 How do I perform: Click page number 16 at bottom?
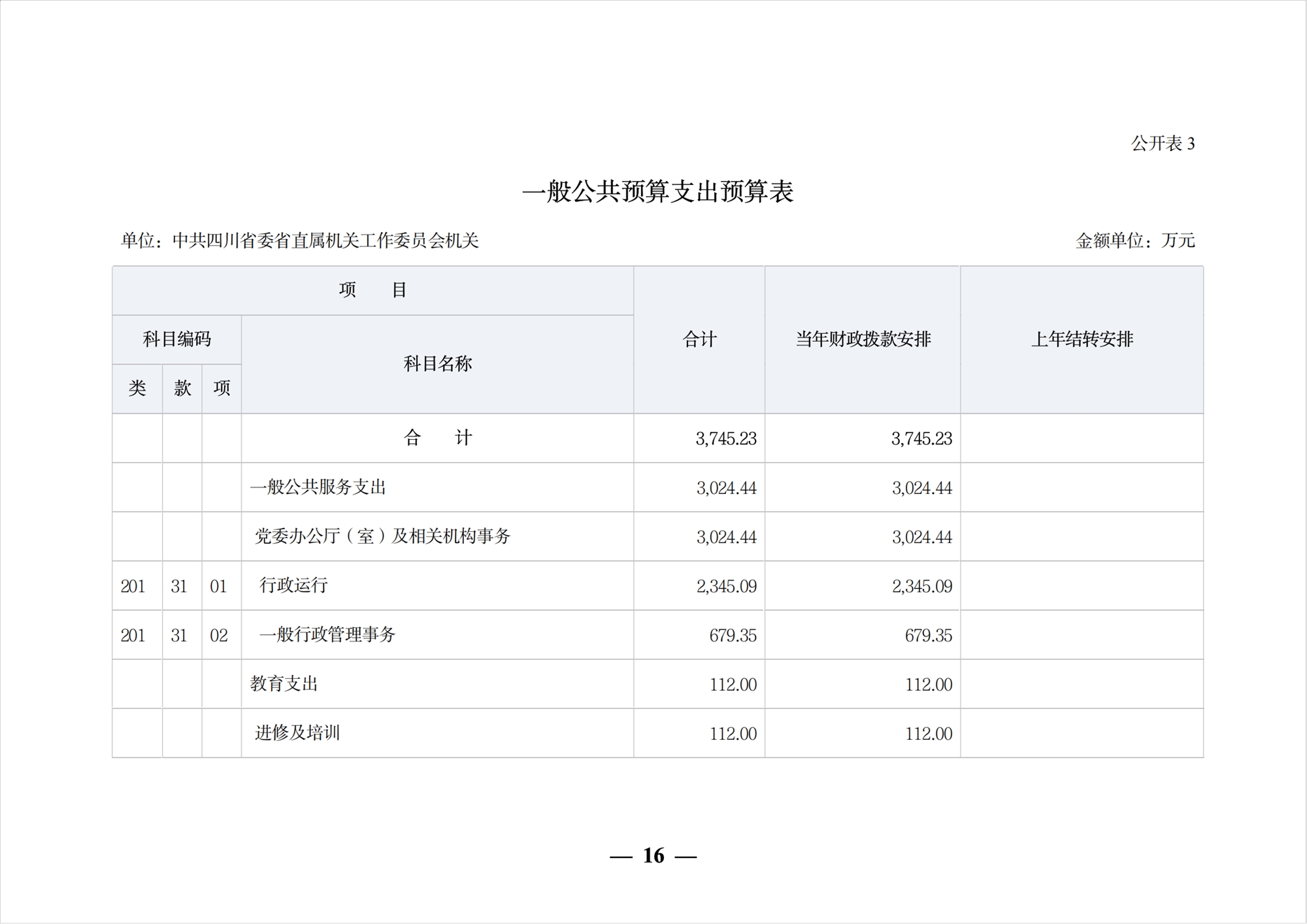653,855
